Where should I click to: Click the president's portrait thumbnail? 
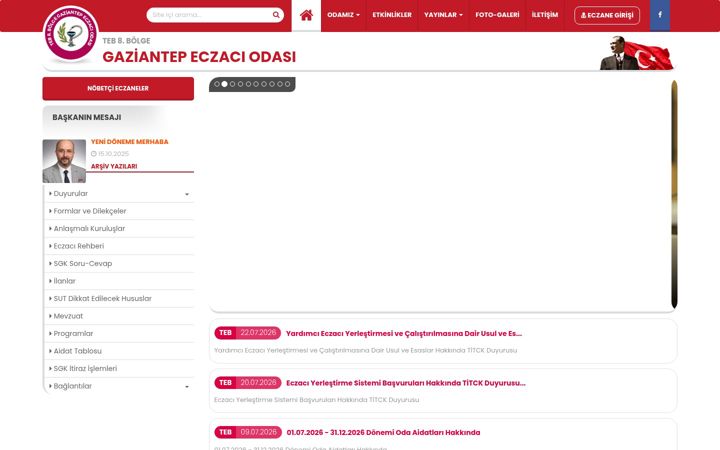(x=64, y=161)
